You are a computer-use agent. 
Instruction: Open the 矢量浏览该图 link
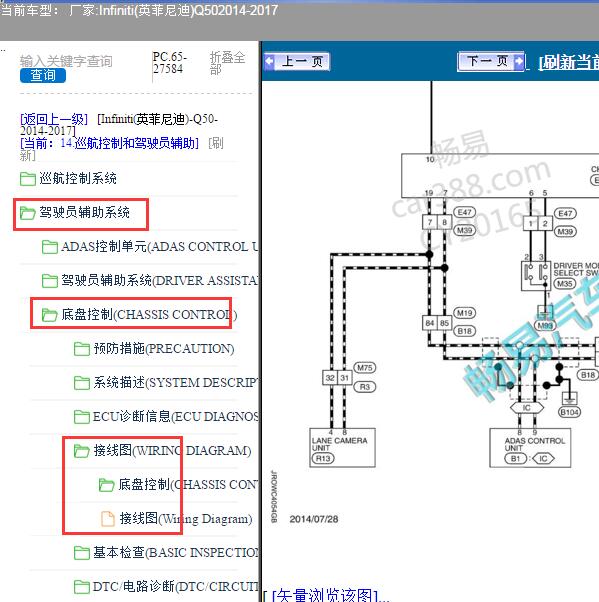coord(326,595)
